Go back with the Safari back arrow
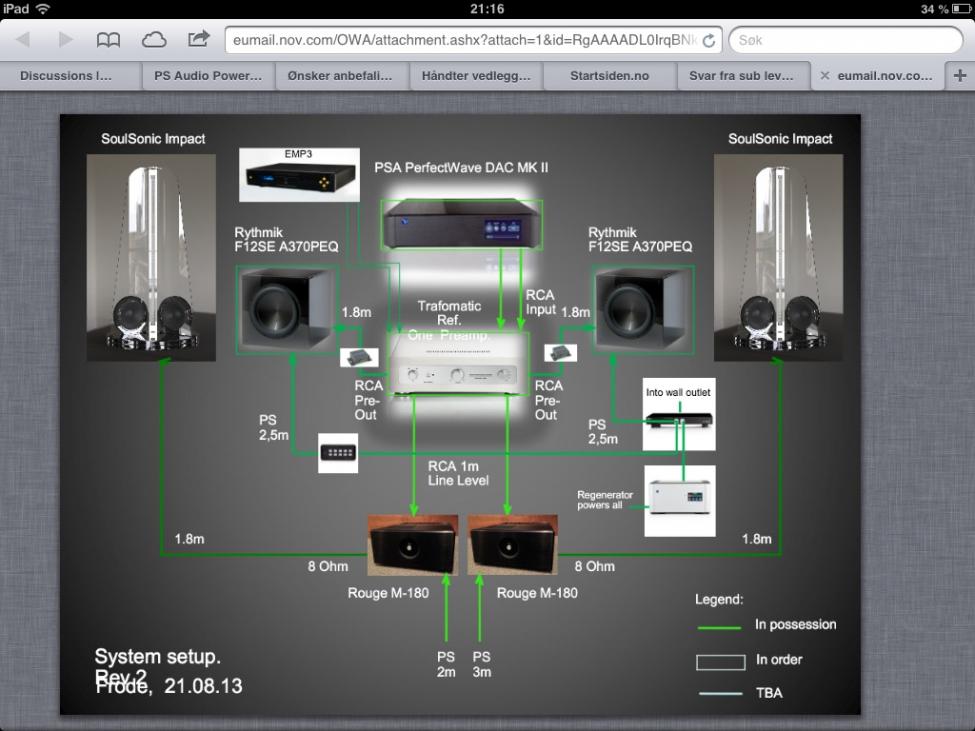This screenshot has width=975, height=731. point(24,40)
